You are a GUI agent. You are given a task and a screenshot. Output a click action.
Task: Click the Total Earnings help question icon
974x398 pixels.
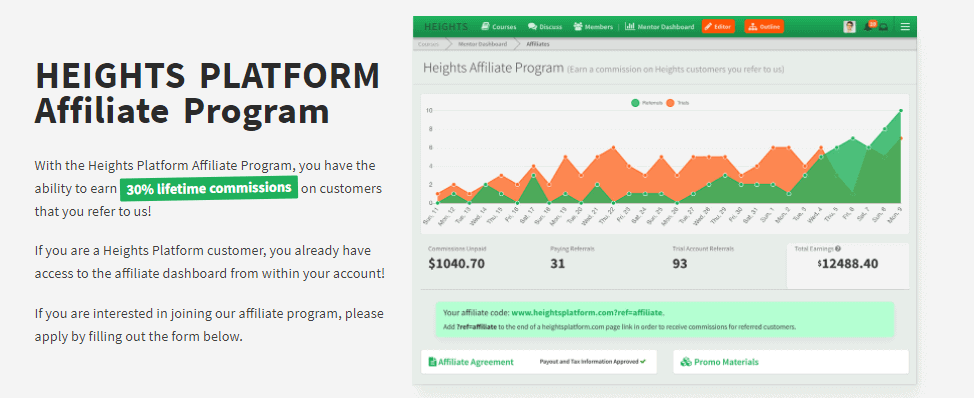click(838, 248)
